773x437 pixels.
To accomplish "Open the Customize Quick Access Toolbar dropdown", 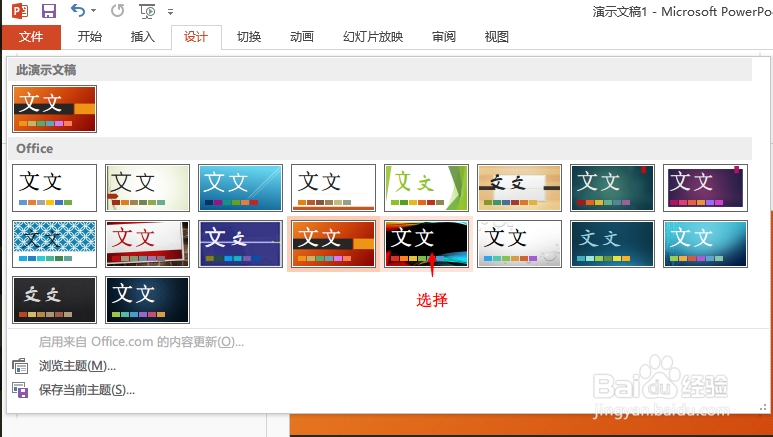I will [171, 11].
